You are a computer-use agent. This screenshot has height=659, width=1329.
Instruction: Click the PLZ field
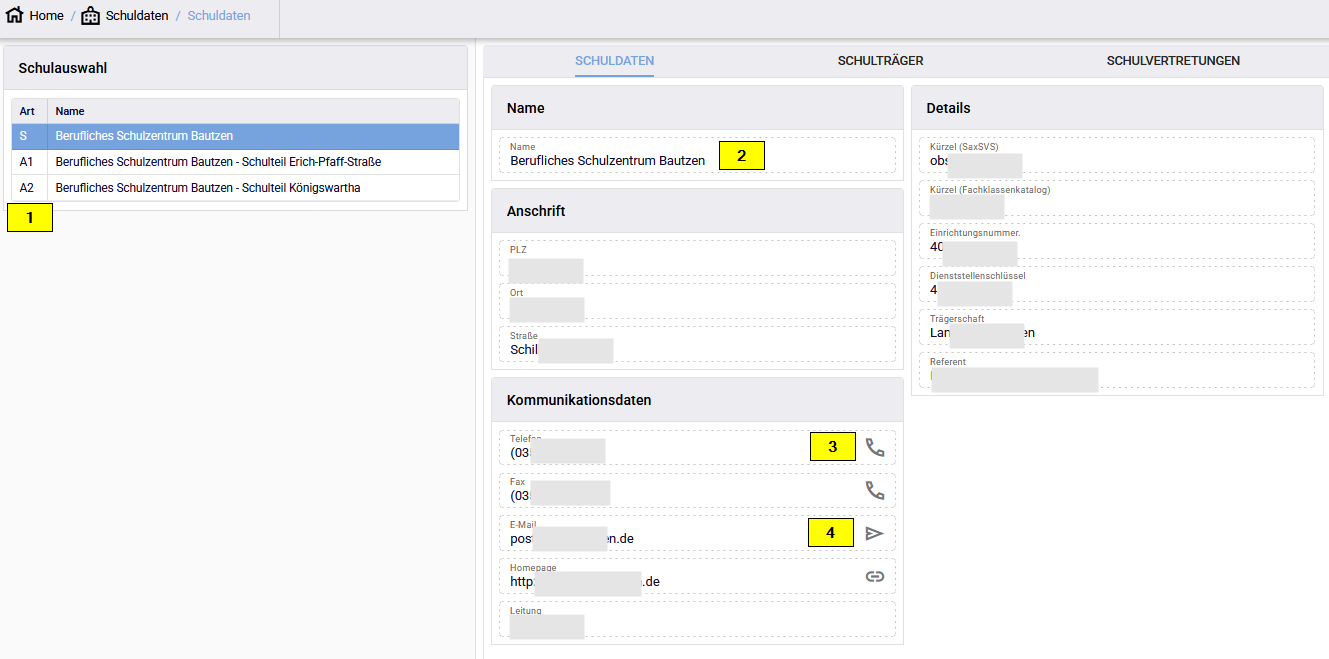[x=697, y=259]
